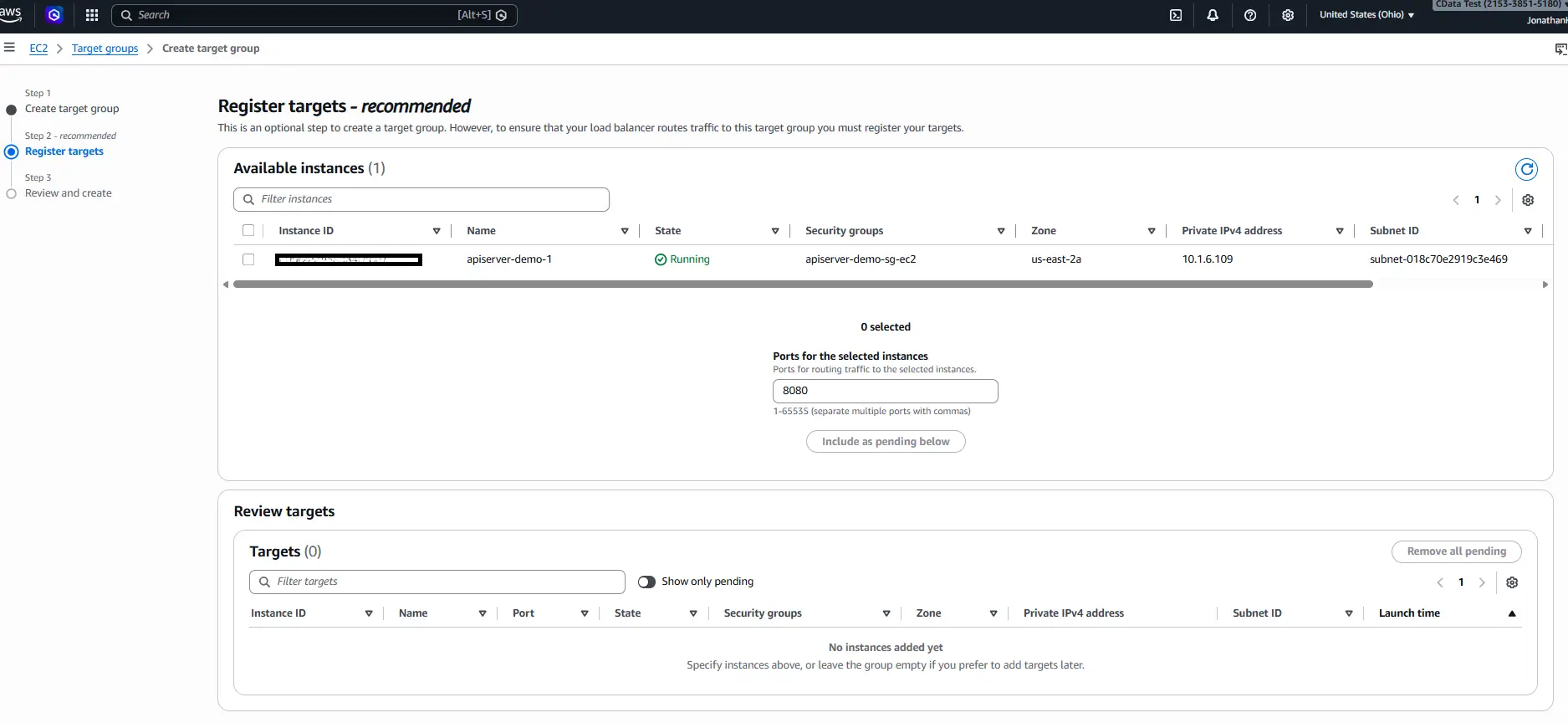Click the horizontal scrollbar under the instances table

click(803, 285)
